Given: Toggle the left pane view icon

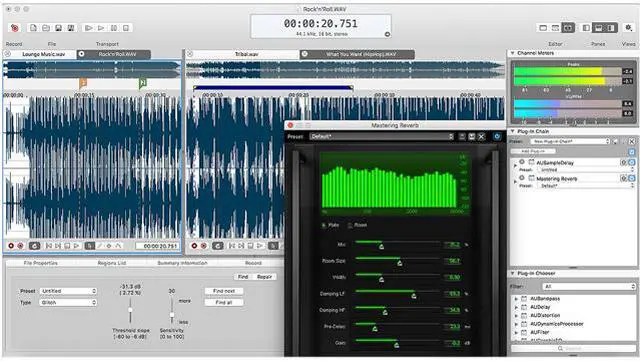Looking at the screenshot, I should (586, 28).
